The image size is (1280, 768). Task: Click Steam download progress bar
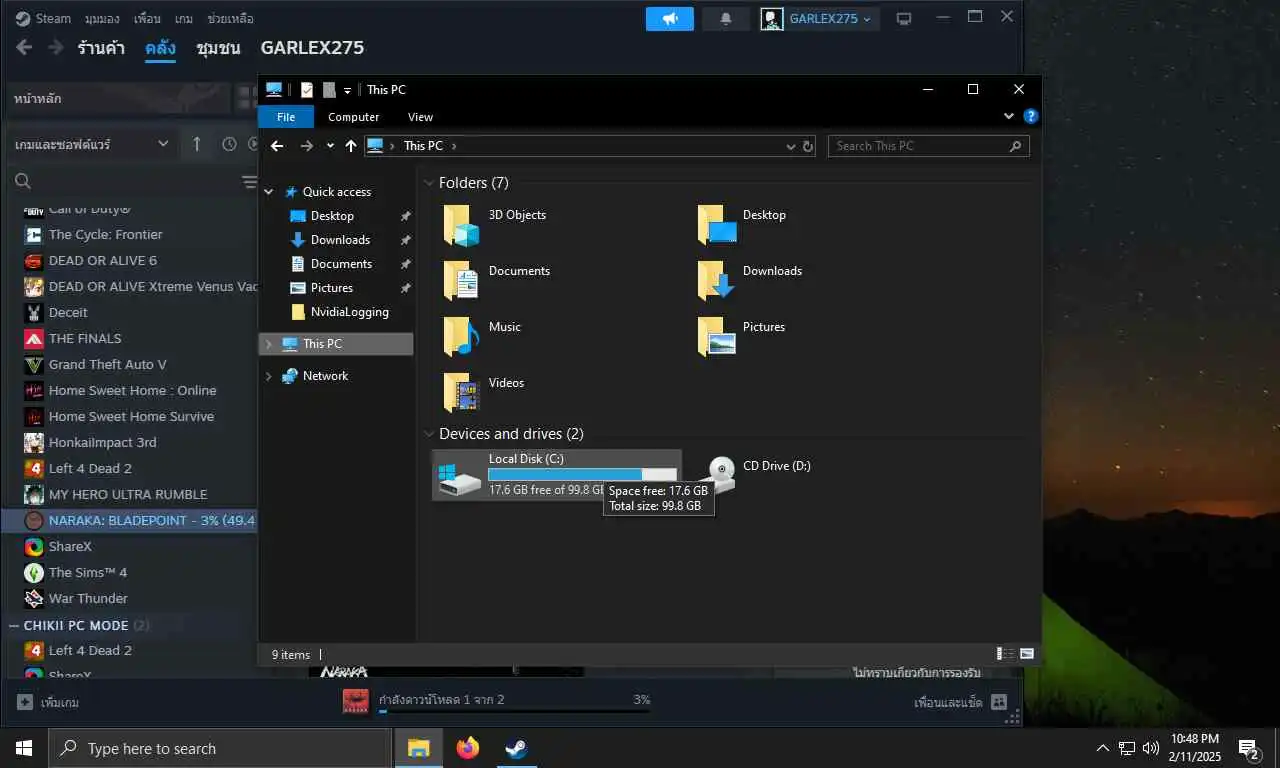[x=514, y=712]
